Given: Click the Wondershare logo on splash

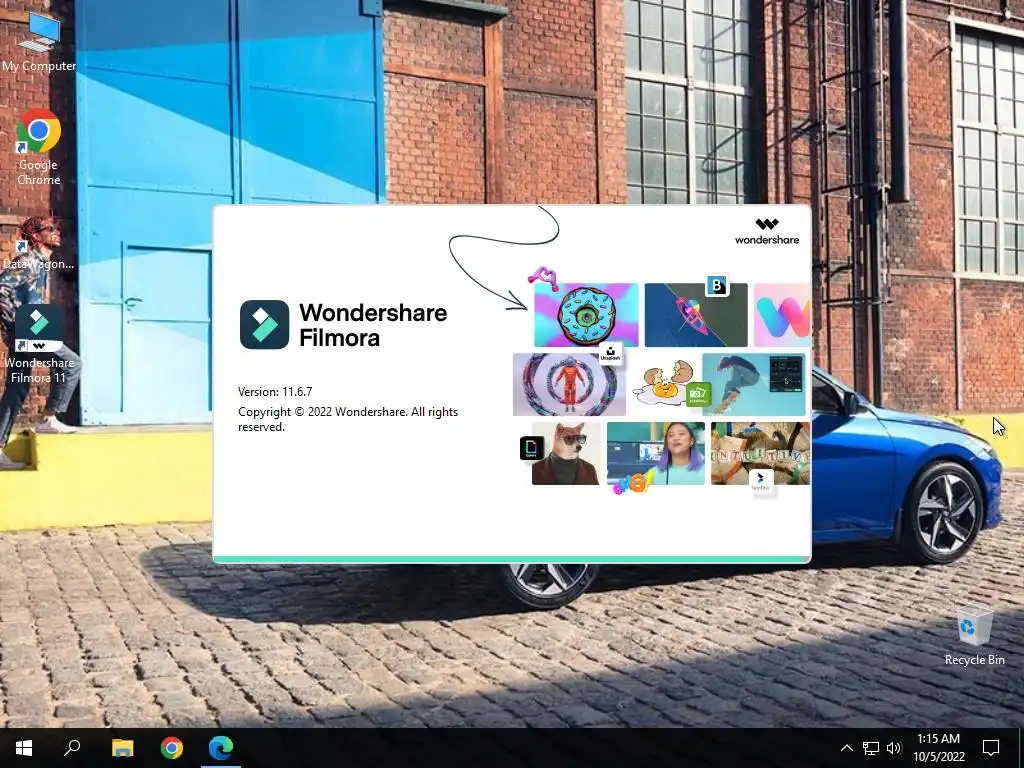Looking at the screenshot, I should click(x=767, y=231).
